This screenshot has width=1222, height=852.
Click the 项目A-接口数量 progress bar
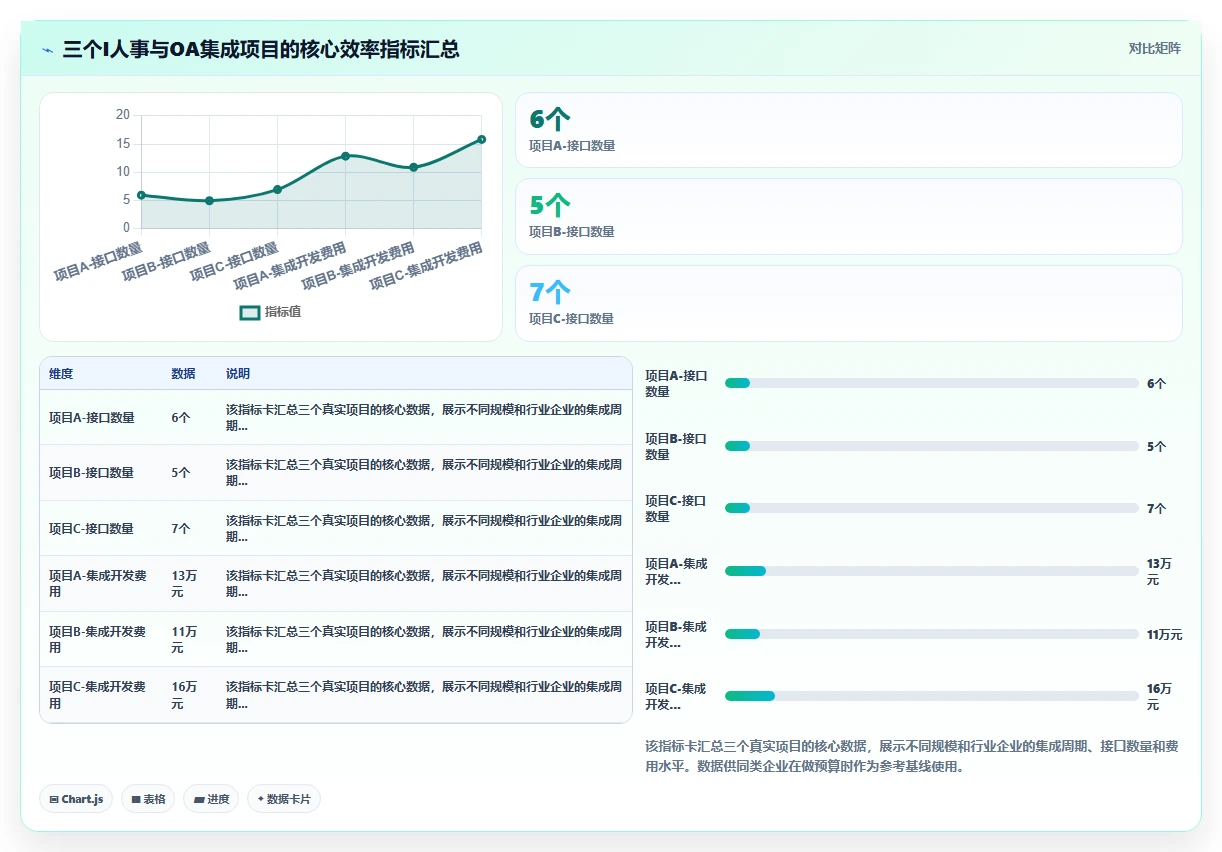(931, 383)
